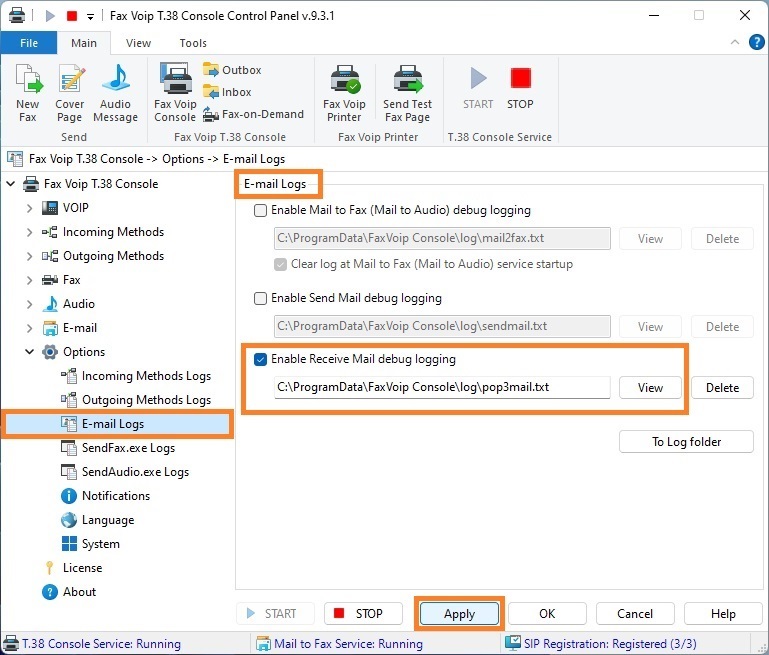
Task: Open quick access toolbar dropdown arrow
Action: click(90, 17)
